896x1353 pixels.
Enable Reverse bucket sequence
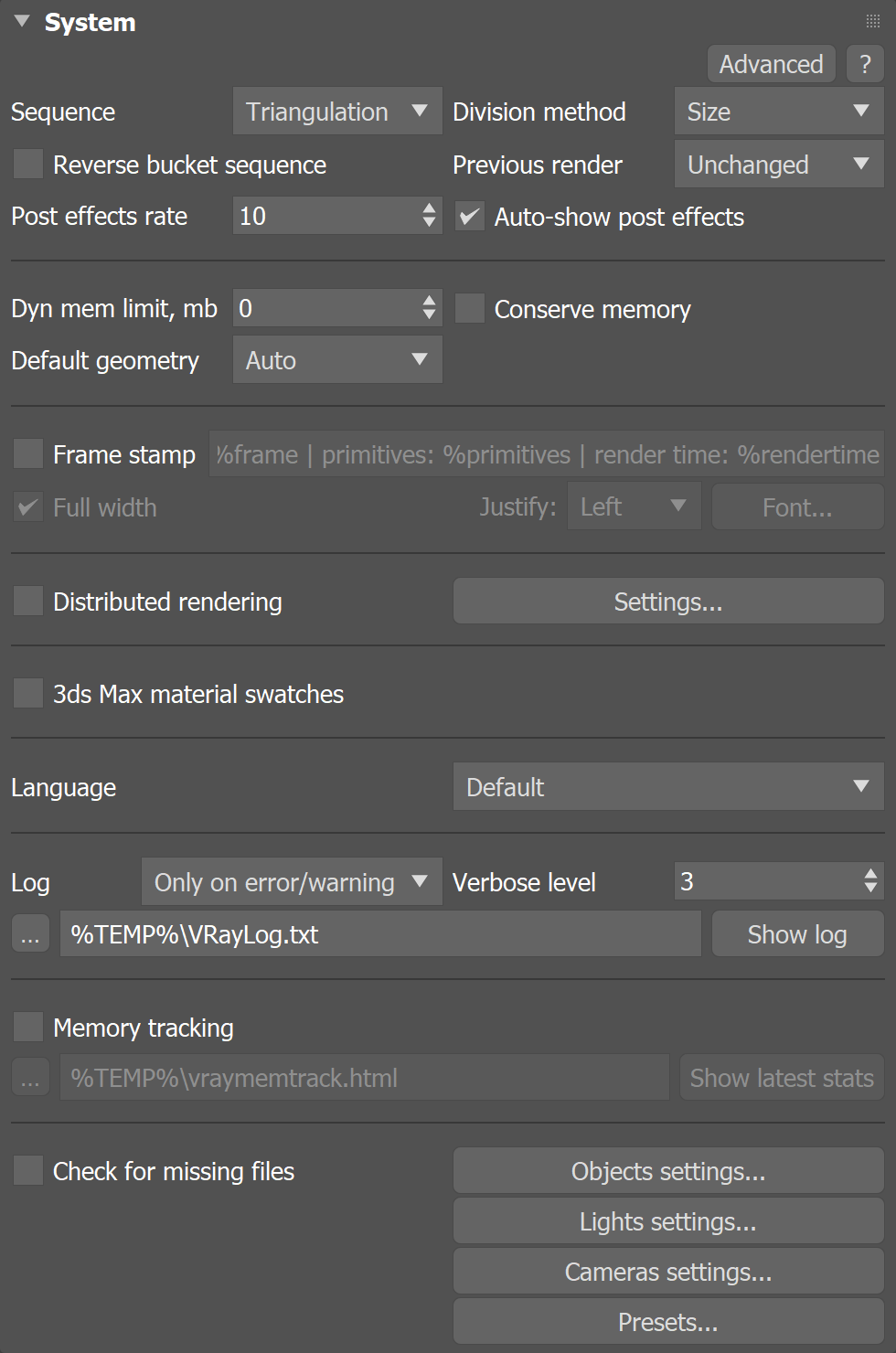pyautogui.click(x=27, y=164)
